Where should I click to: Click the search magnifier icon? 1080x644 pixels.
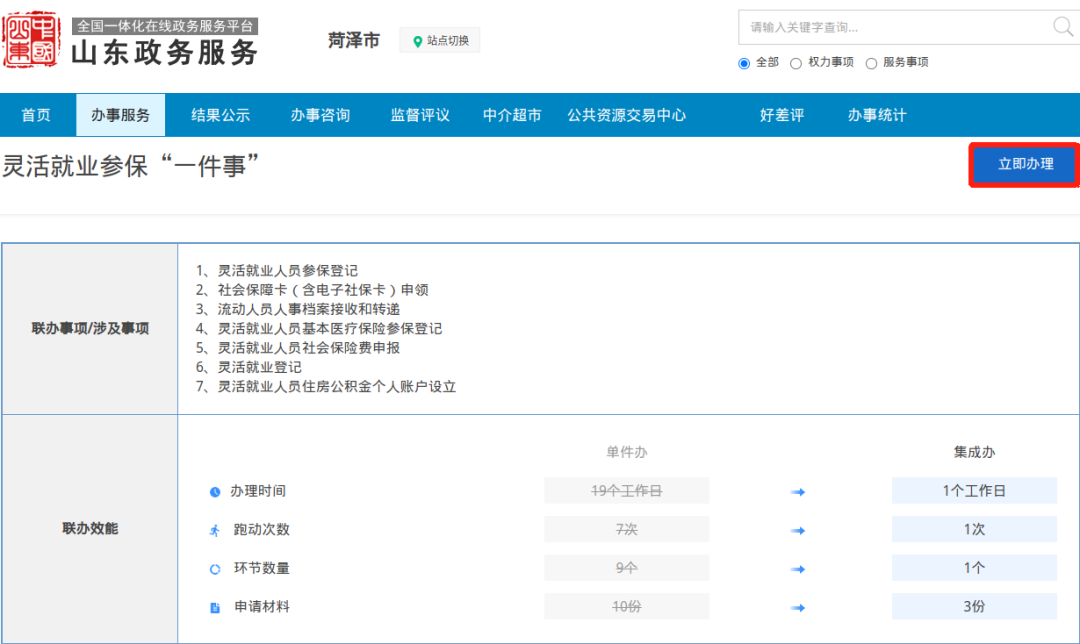pos(1063,27)
